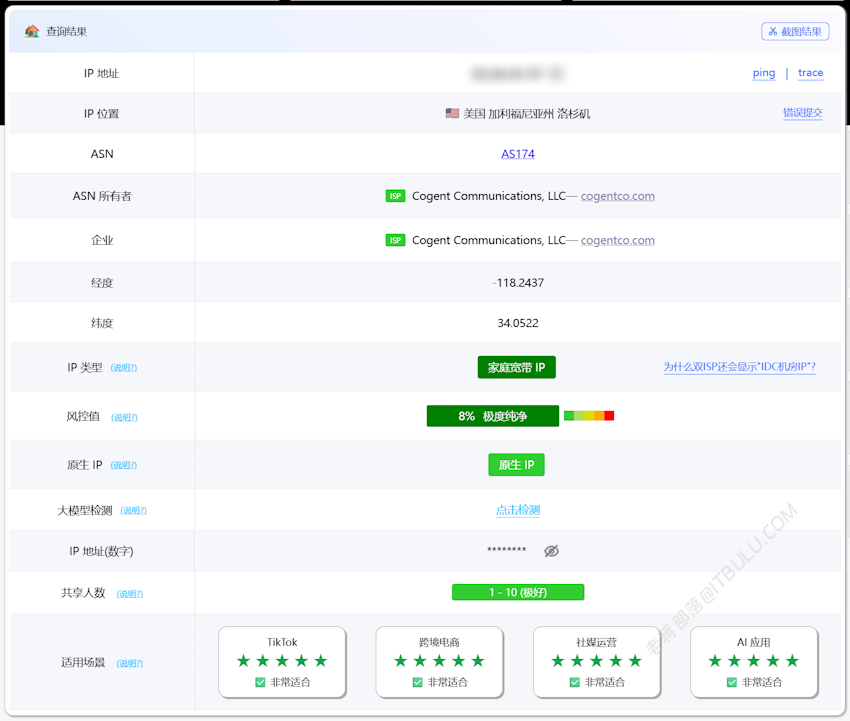
Task: Click the 非常适合 checkbox under 跨境电商
Action: [417, 682]
